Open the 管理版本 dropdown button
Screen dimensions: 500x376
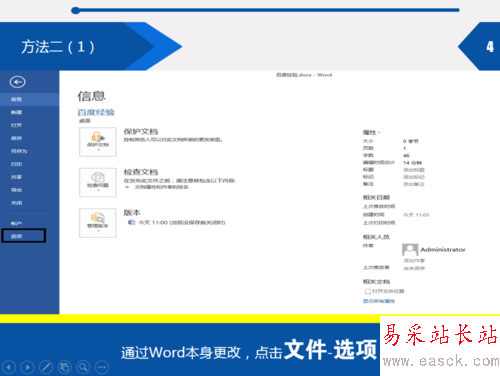click(x=98, y=223)
